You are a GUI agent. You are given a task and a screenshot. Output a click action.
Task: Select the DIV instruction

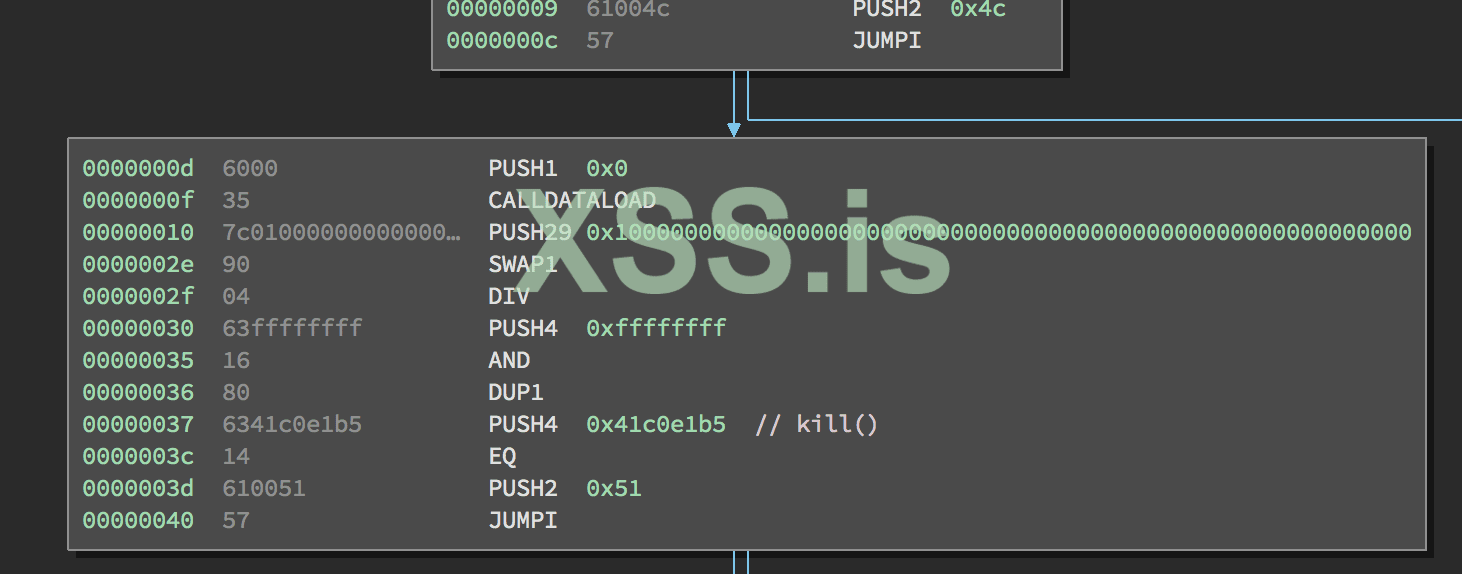point(509,297)
